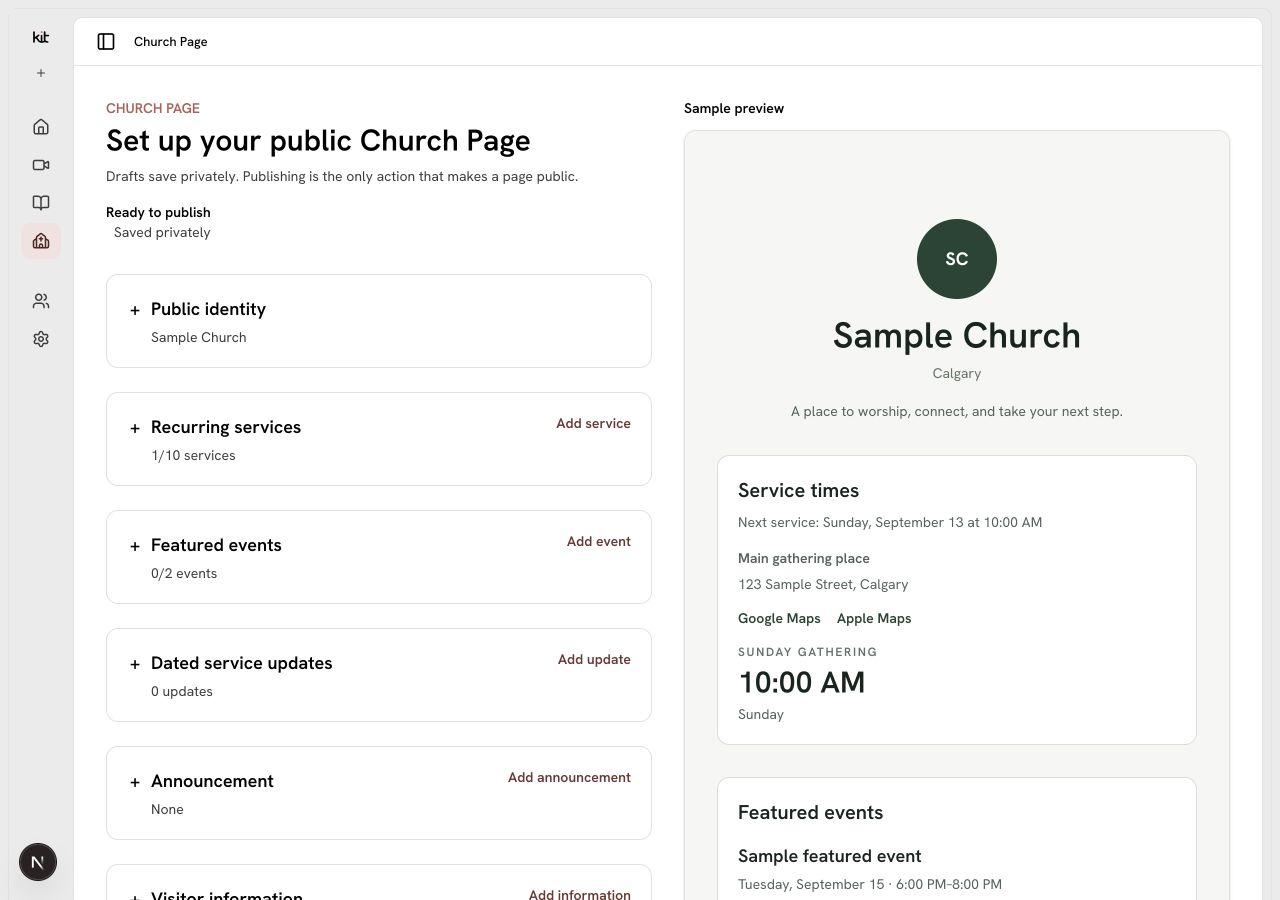Screen dimensions: 1280x900
Task: Click the '0 updates' text
Action: (x=182, y=692)
